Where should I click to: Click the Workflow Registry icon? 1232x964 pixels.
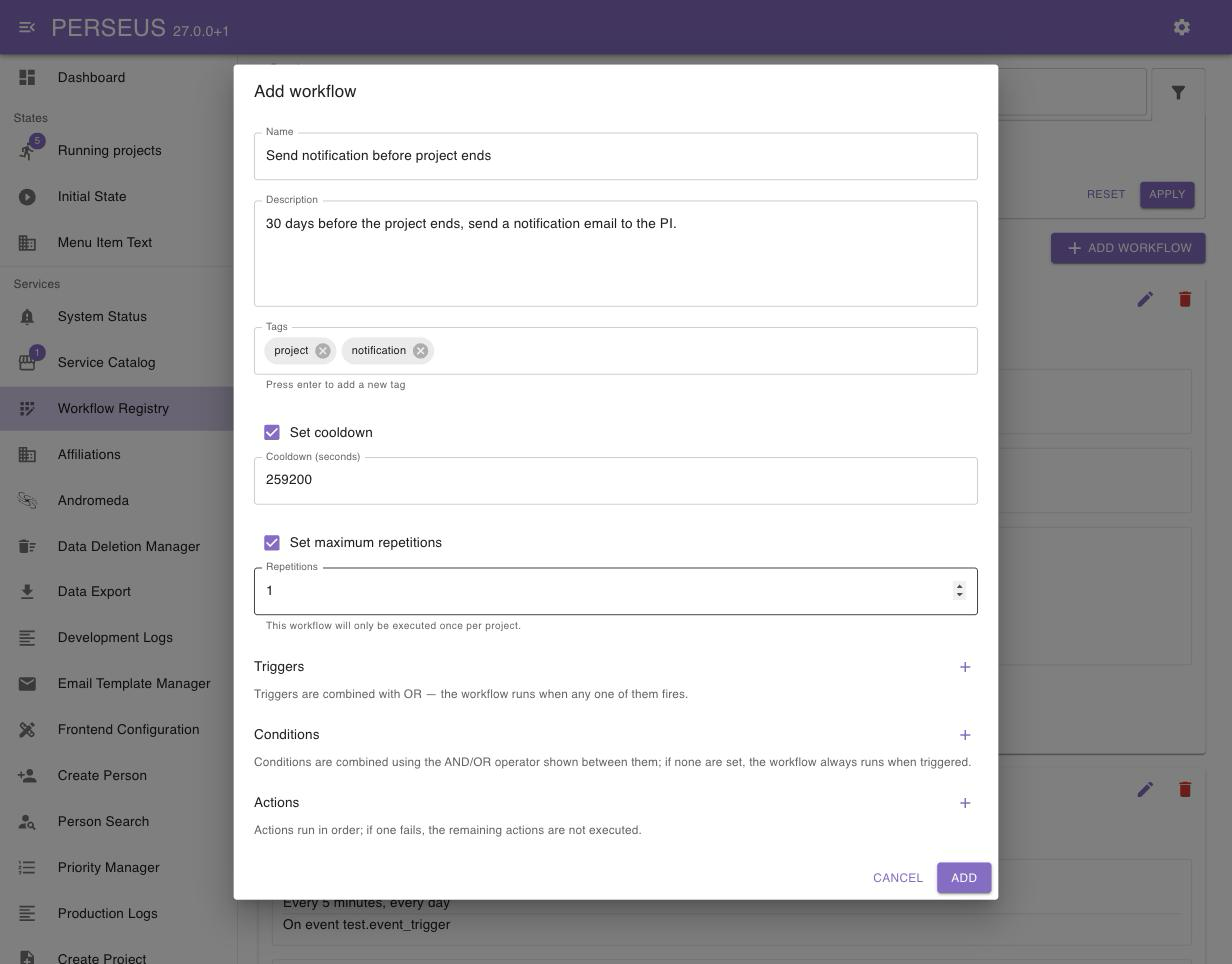27,409
